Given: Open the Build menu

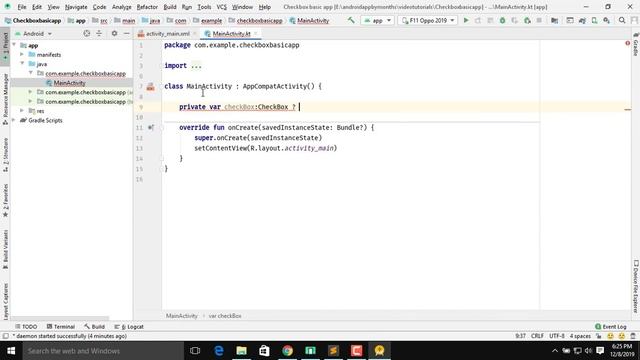Looking at the screenshot, I should click(170, 7).
